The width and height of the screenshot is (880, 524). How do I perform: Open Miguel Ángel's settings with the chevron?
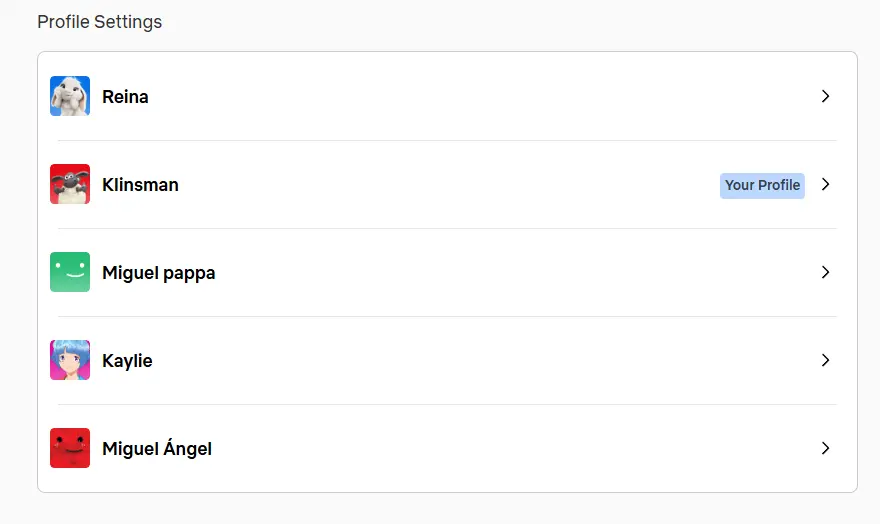coord(825,448)
